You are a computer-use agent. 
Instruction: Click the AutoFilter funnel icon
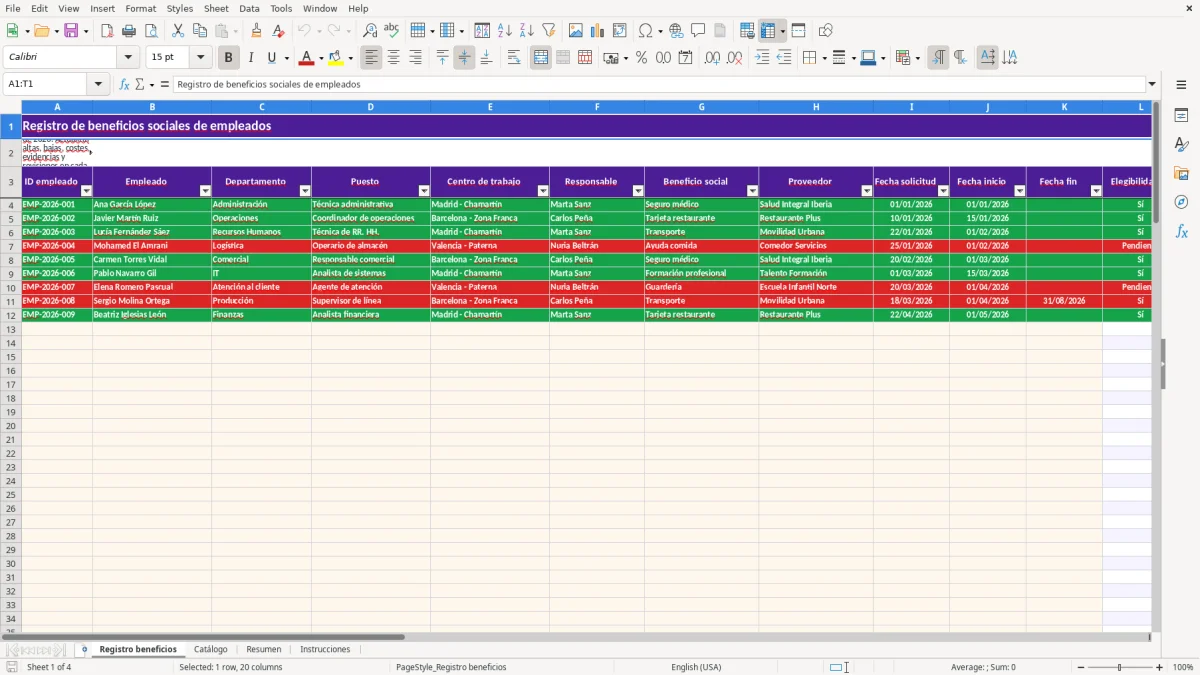point(548,31)
